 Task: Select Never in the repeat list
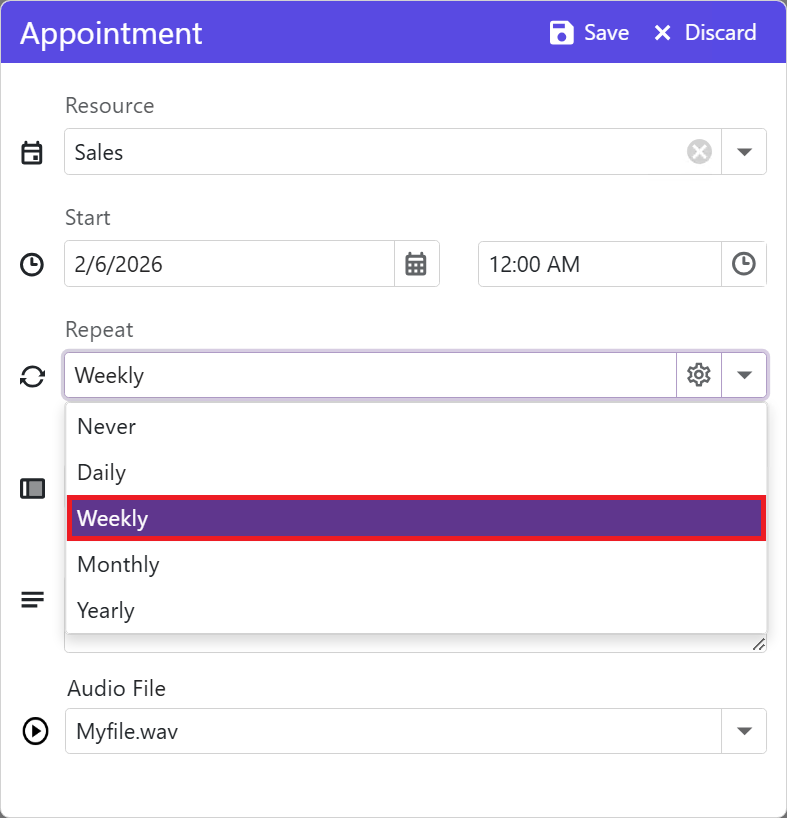click(x=107, y=426)
